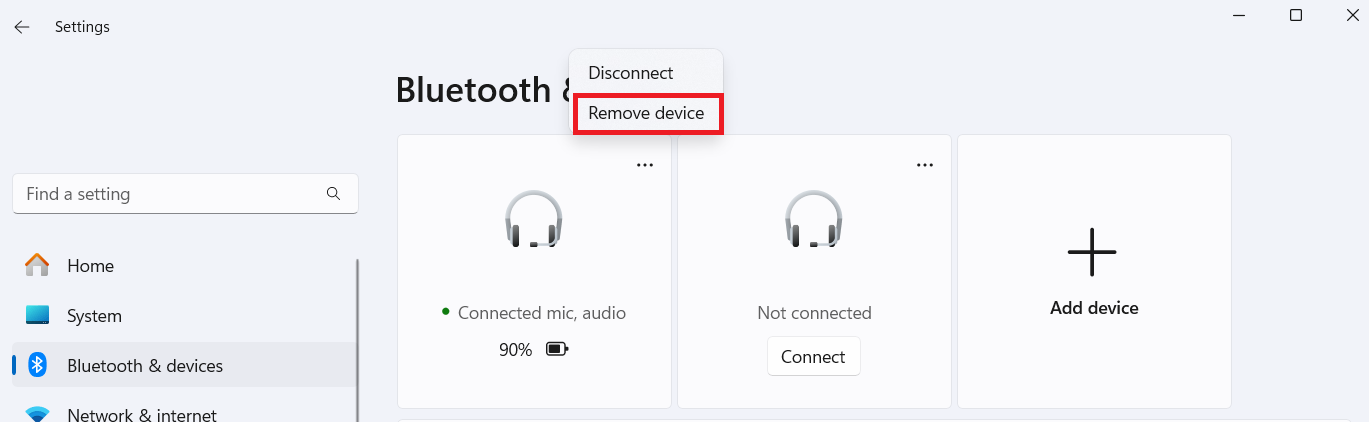Click the back arrow in Settings
Viewport: 1369px width, 422px height.
click(x=22, y=27)
